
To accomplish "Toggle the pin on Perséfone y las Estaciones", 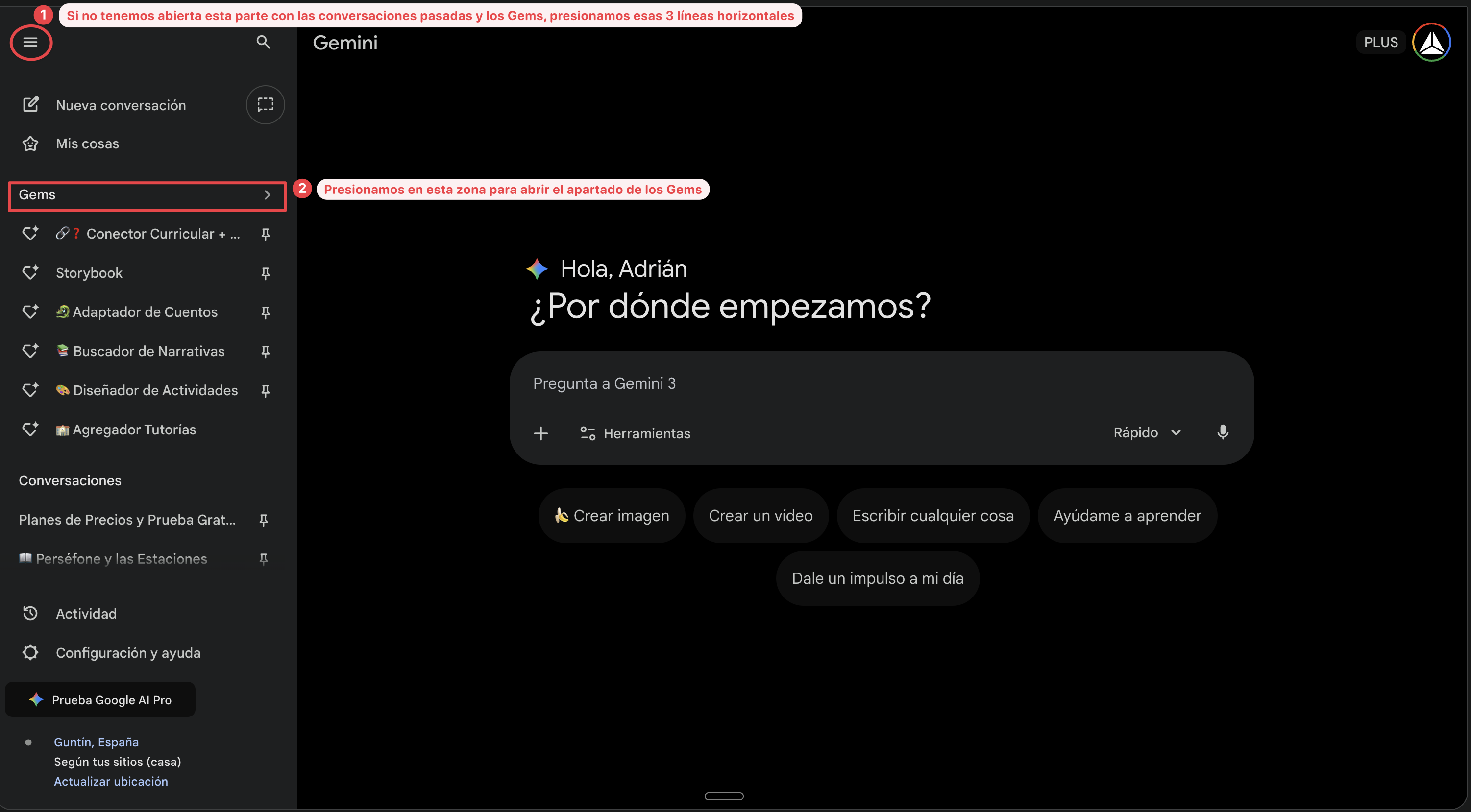I will [x=263, y=559].
